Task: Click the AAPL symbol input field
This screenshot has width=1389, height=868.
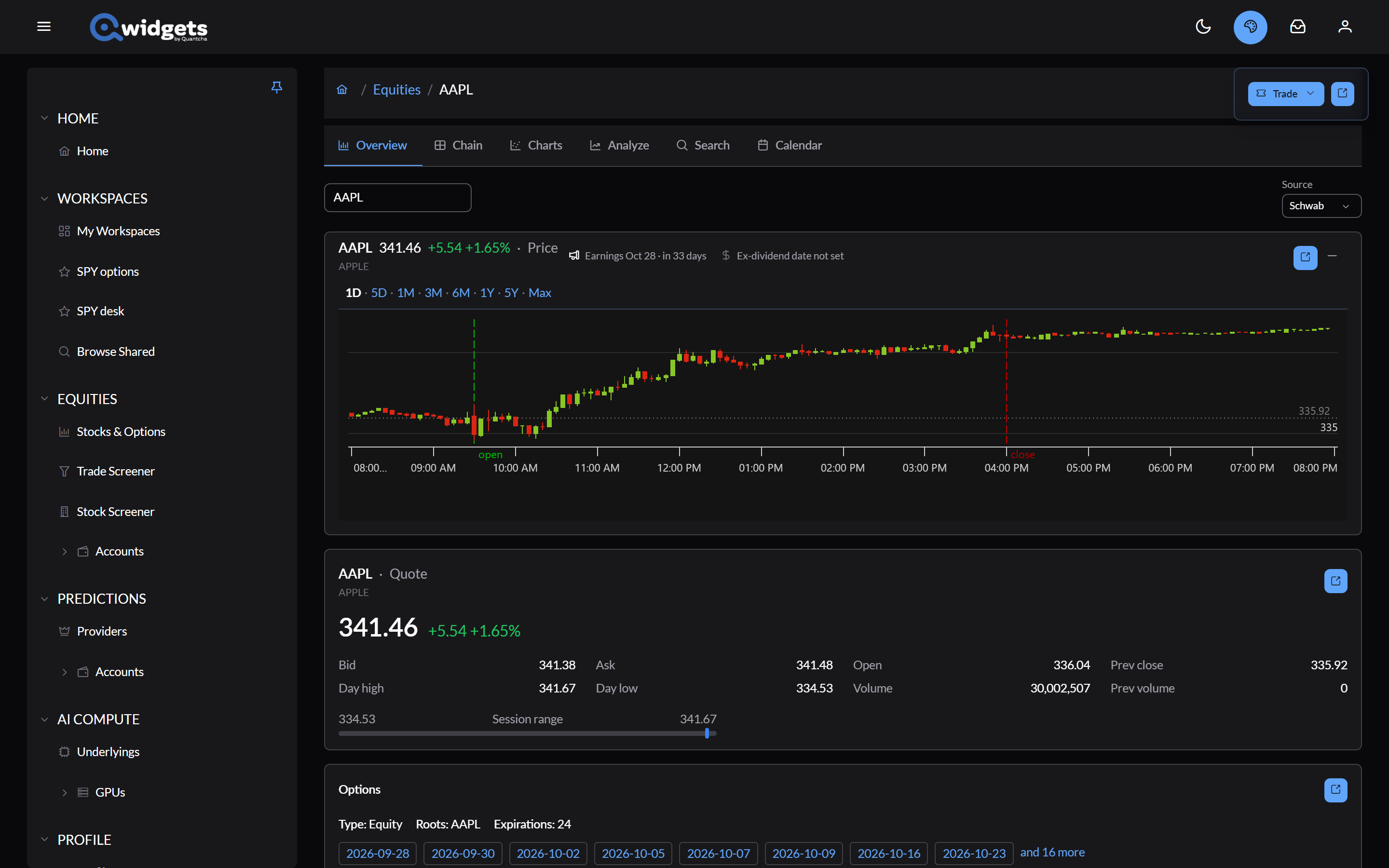Action: (x=398, y=198)
